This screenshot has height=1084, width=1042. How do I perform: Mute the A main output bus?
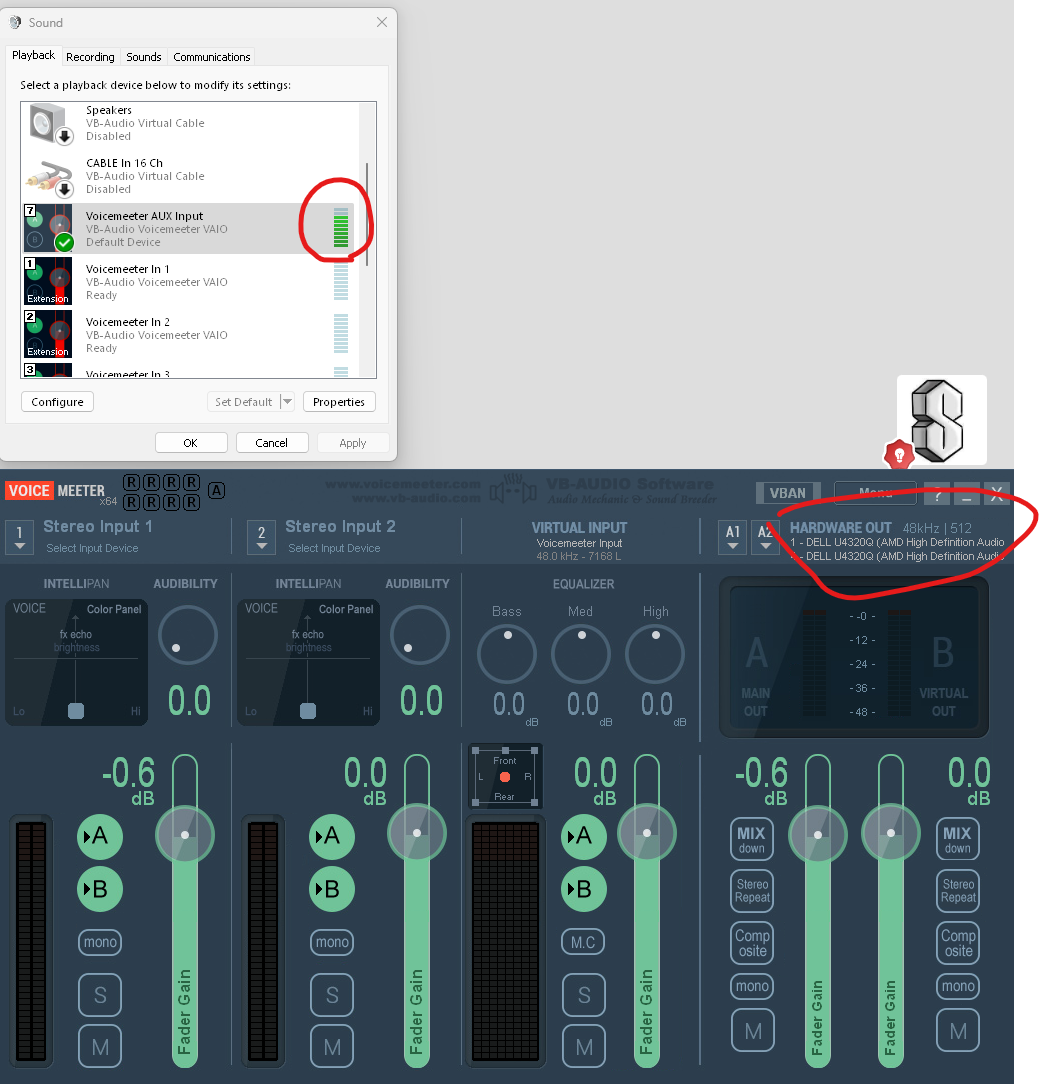coord(752,1031)
